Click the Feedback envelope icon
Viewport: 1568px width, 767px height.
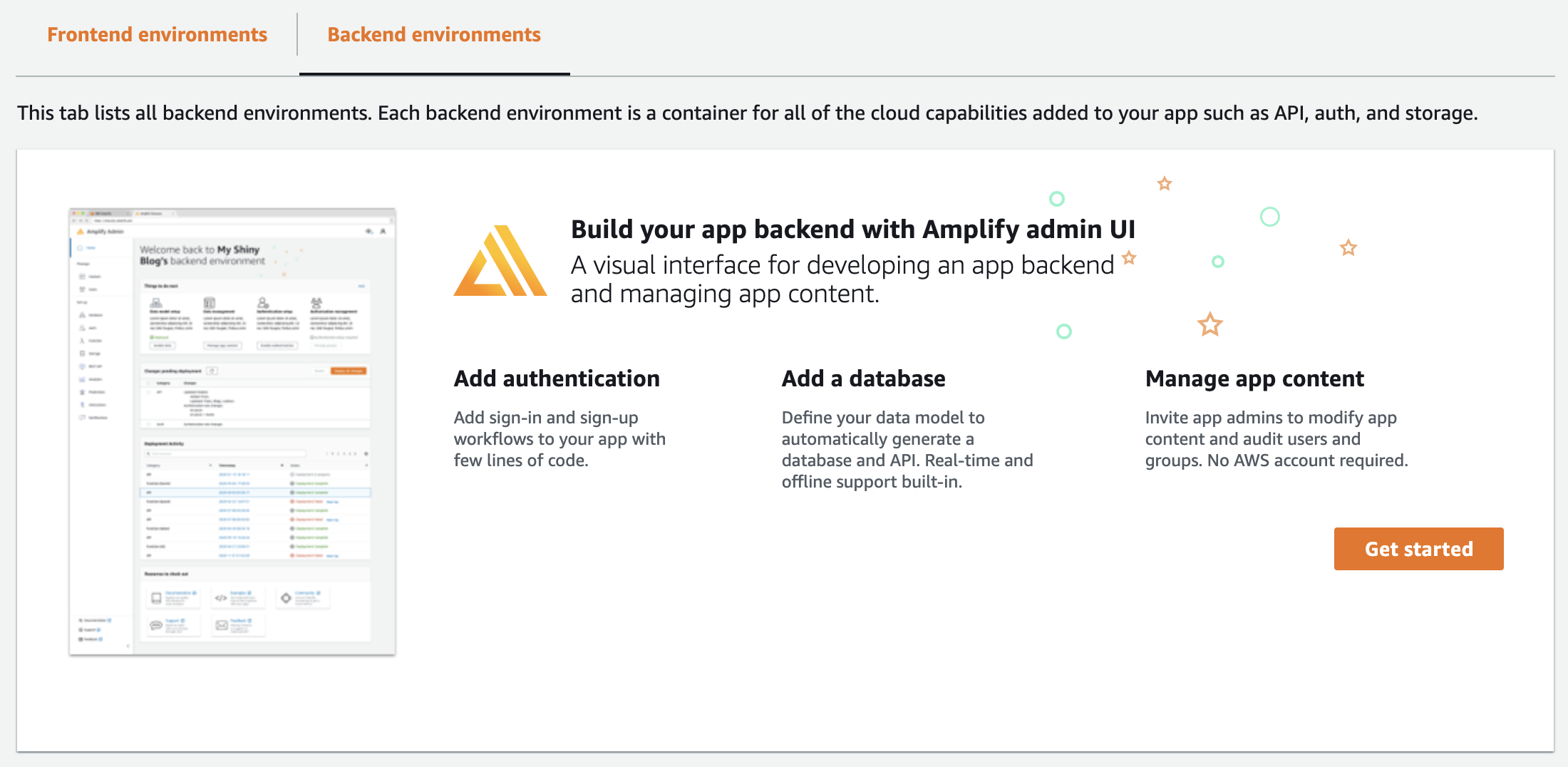point(221,625)
